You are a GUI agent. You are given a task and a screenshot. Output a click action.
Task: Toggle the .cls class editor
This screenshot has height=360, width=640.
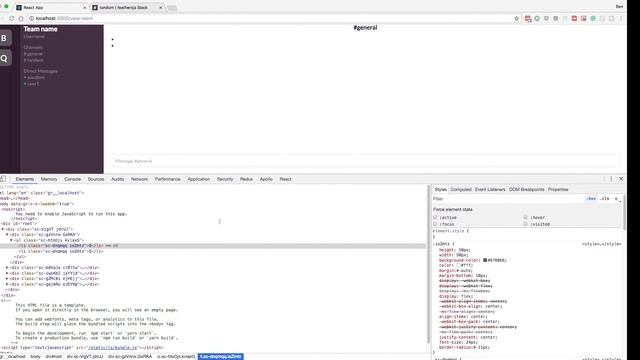(605, 199)
